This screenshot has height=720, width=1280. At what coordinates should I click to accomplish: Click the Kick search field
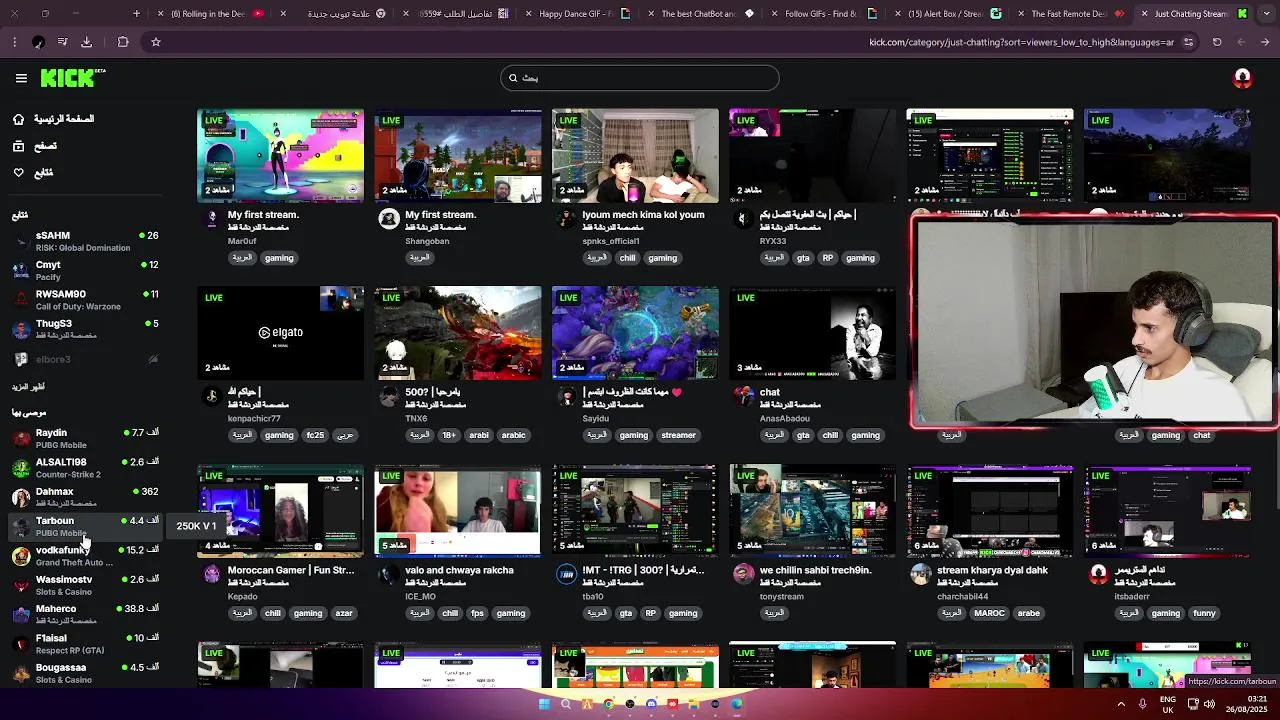[x=640, y=78]
